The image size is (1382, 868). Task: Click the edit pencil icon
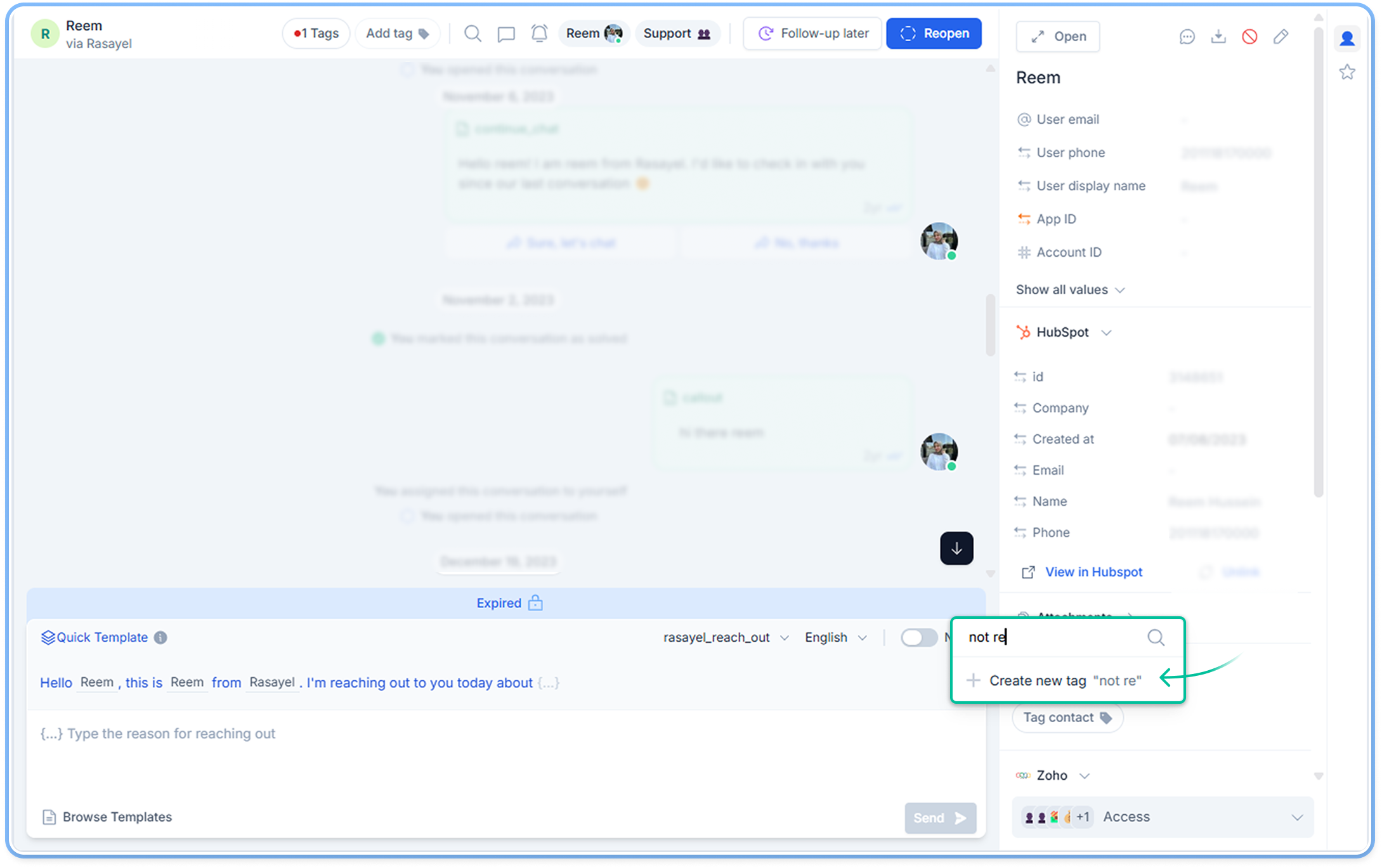point(1281,37)
